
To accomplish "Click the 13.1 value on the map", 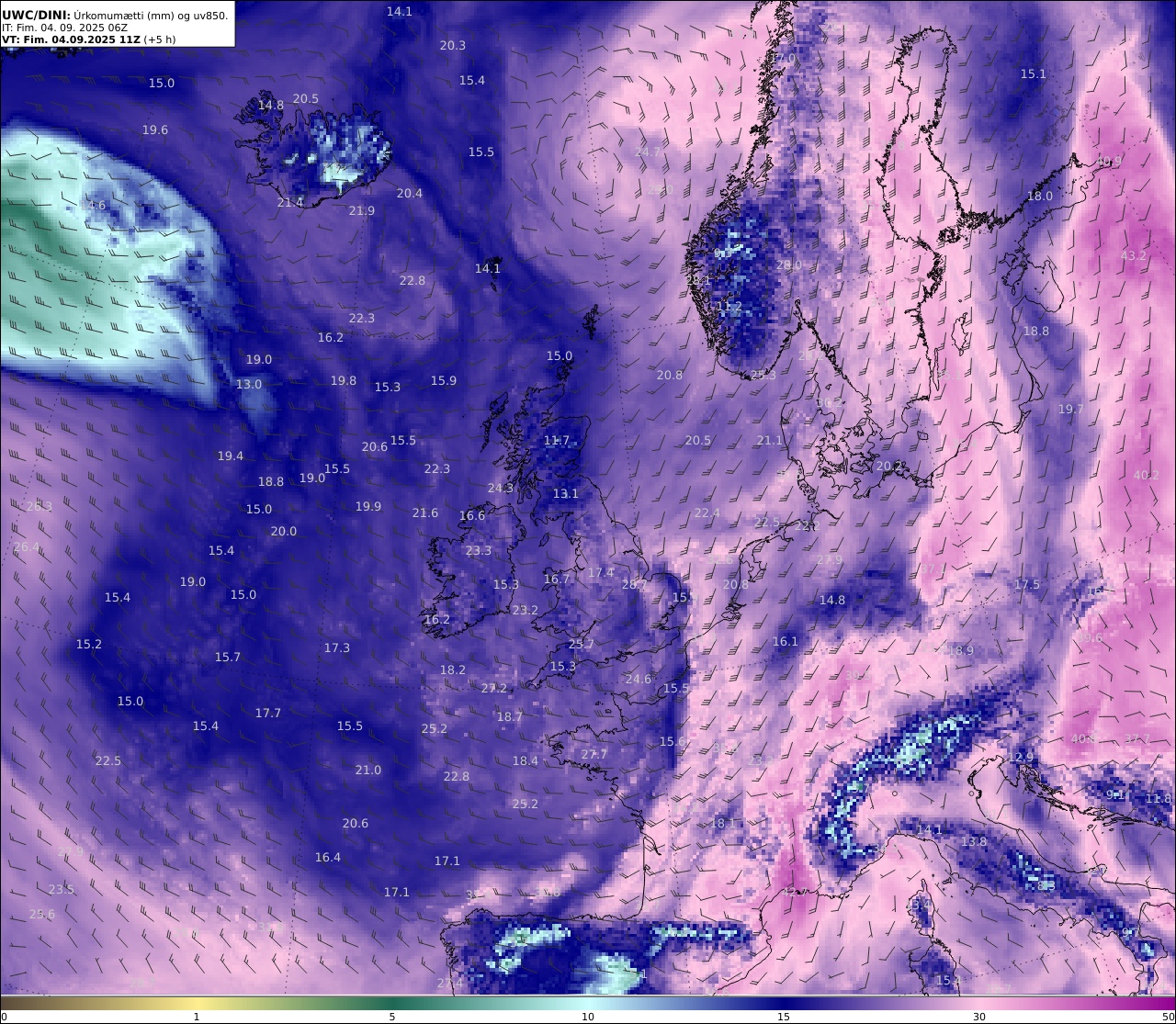I will pos(566,493).
